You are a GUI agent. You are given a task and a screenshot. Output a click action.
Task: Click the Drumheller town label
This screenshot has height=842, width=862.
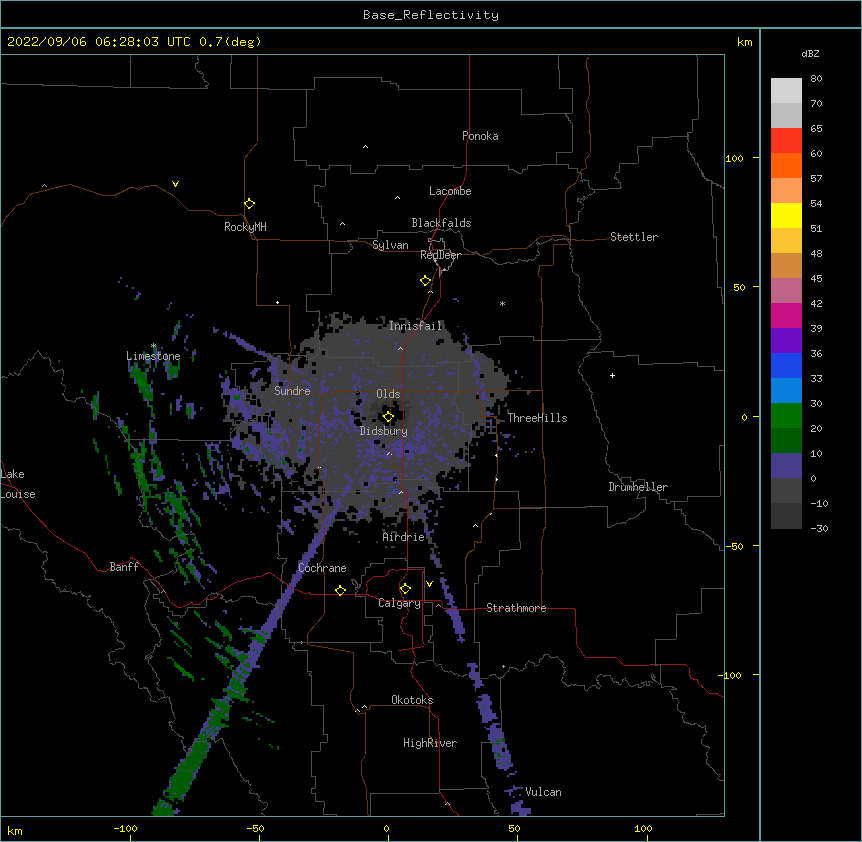point(638,487)
